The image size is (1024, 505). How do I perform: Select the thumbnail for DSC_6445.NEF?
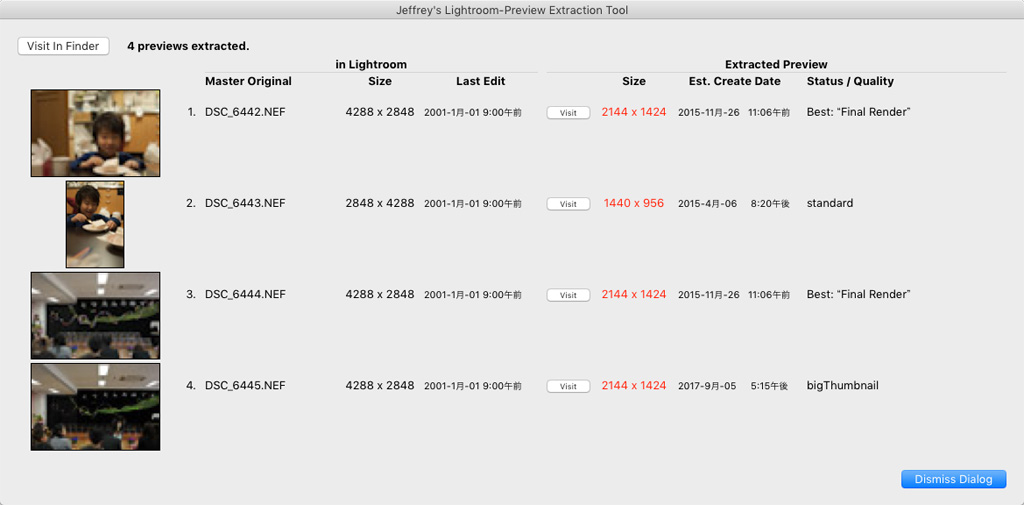click(x=95, y=407)
